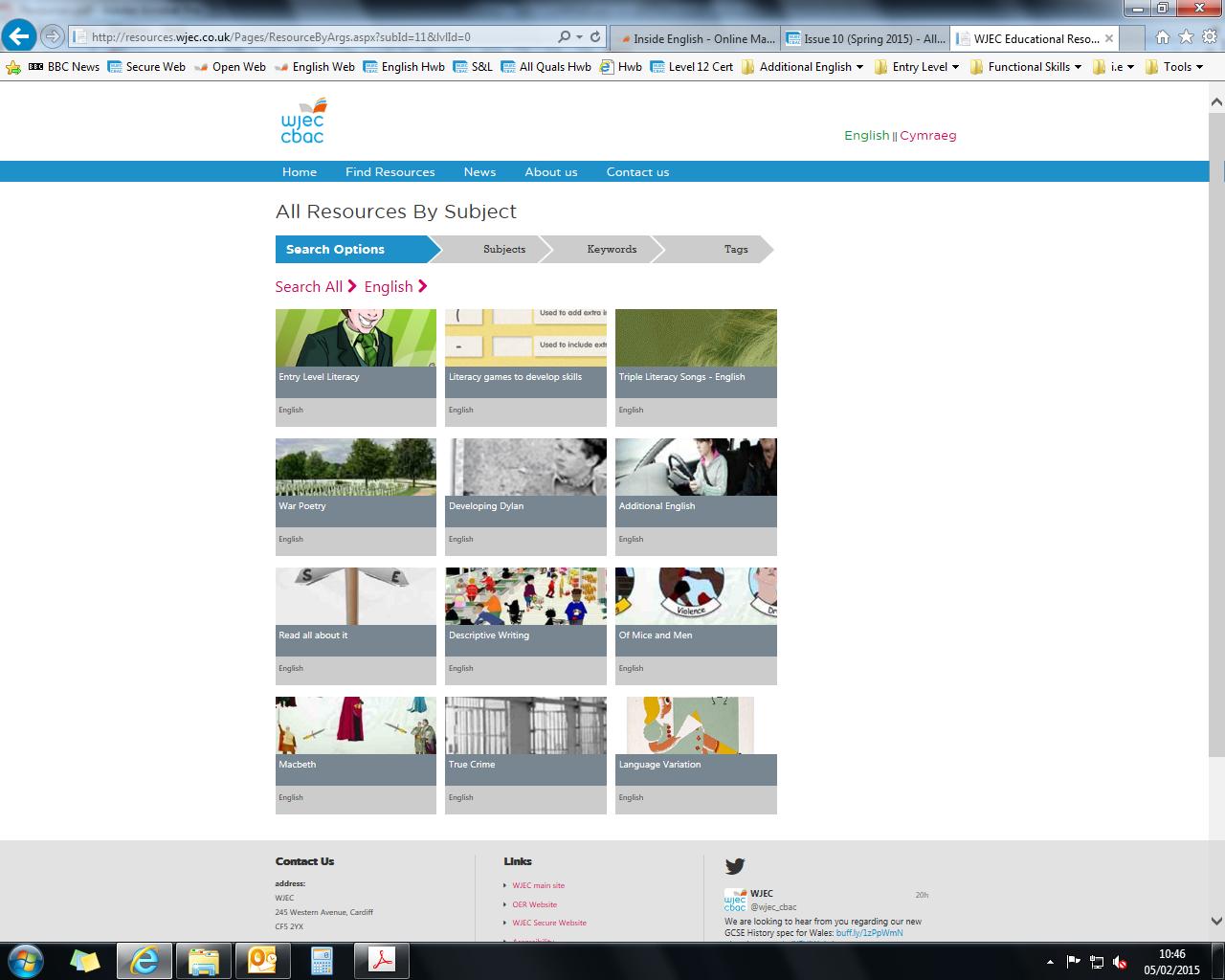Expand the Functional Skills favorites folder
Image resolution: width=1225 pixels, height=980 pixels.
coord(1025,67)
